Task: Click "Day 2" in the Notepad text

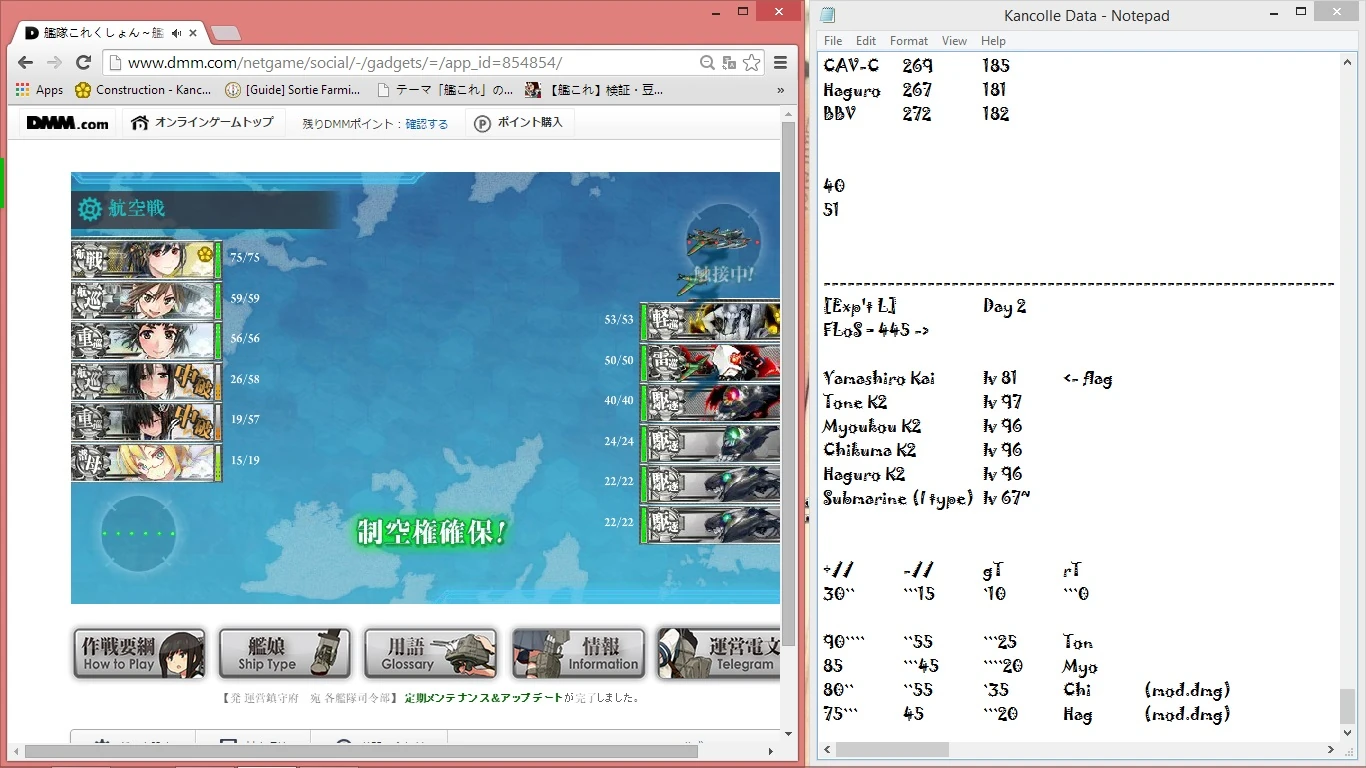Action: point(1005,306)
